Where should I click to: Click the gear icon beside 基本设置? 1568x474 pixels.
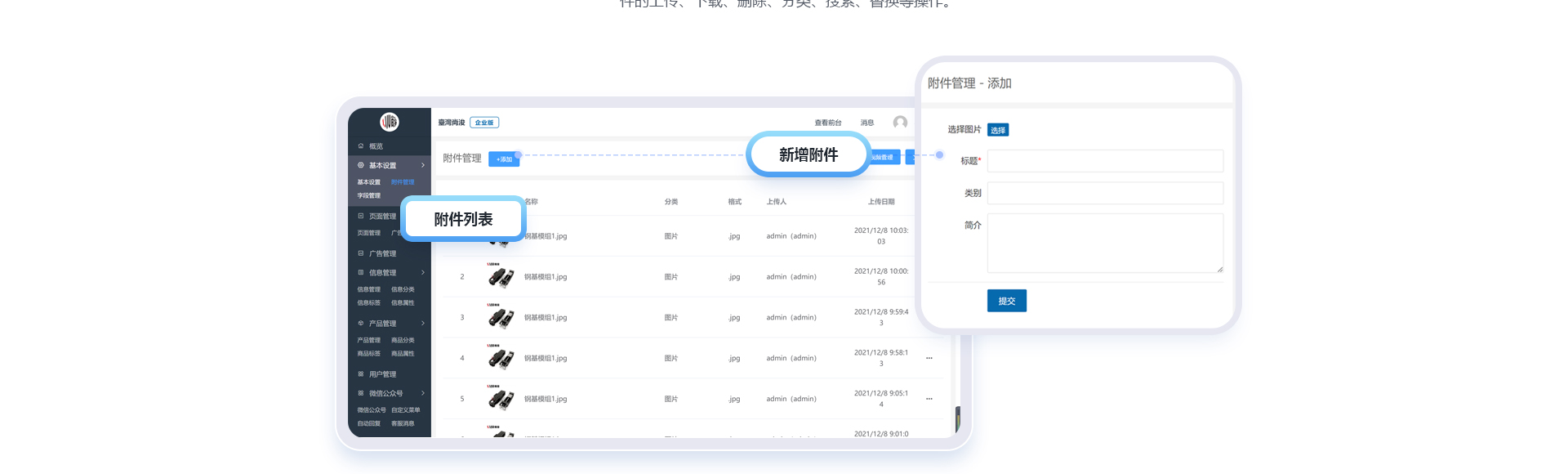pyautogui.click(x=361, y=165)
